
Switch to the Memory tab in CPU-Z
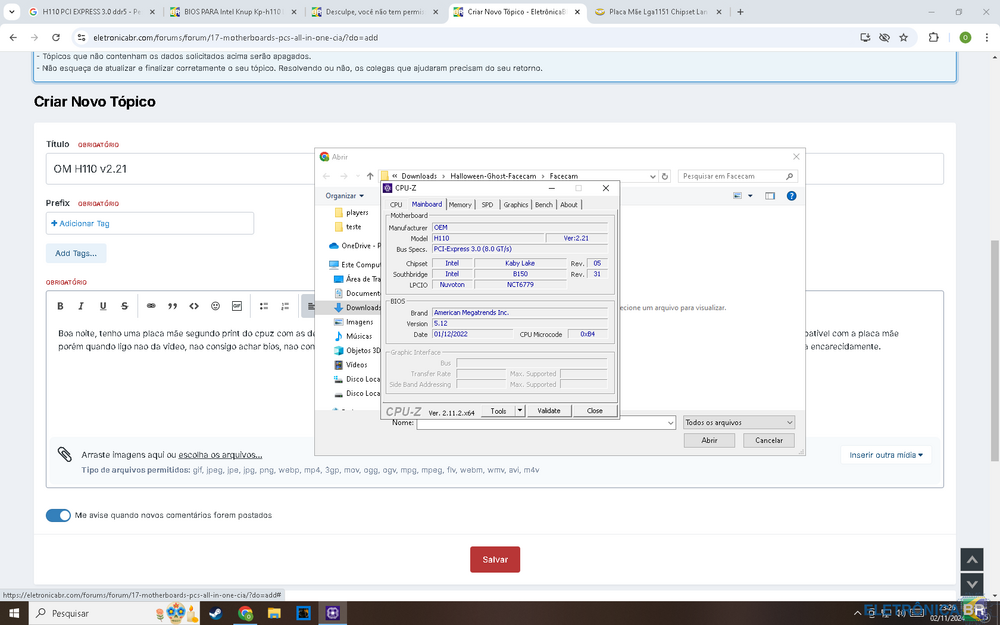click(460, 204)
